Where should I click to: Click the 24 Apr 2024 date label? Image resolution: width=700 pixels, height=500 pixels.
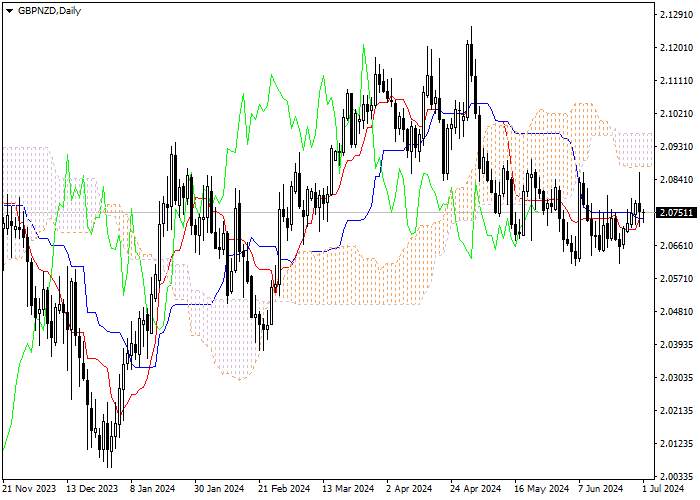pyautogui.click(x=476, y=489)
